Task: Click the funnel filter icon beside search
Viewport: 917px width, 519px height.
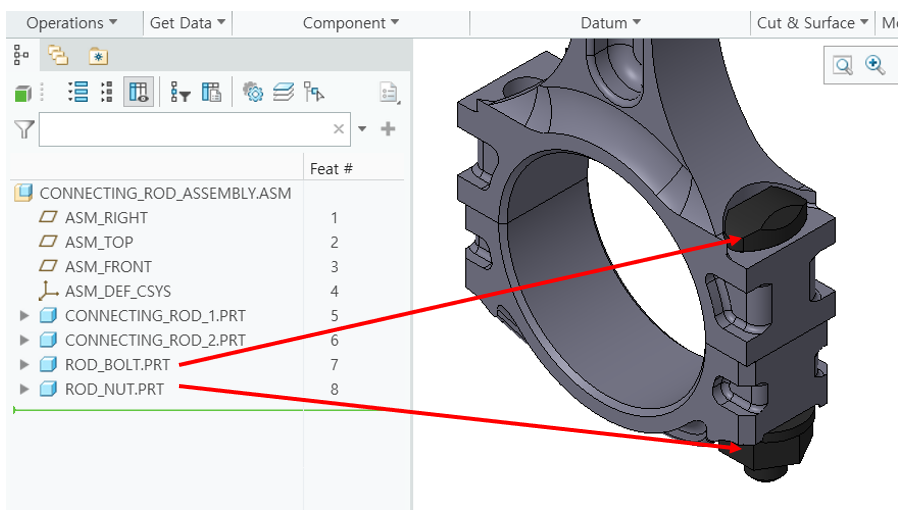Action: 24,129
